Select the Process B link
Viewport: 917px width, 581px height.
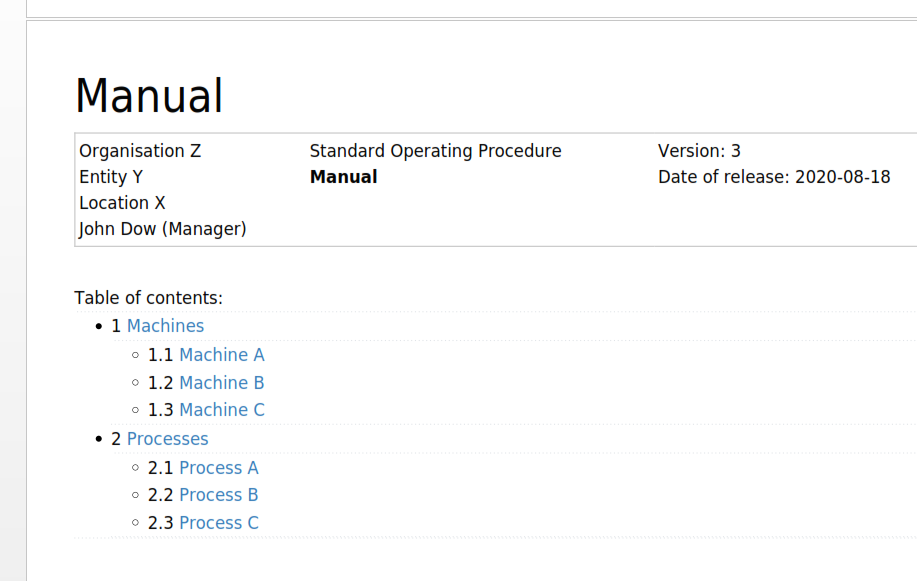[x=219, y=495]
